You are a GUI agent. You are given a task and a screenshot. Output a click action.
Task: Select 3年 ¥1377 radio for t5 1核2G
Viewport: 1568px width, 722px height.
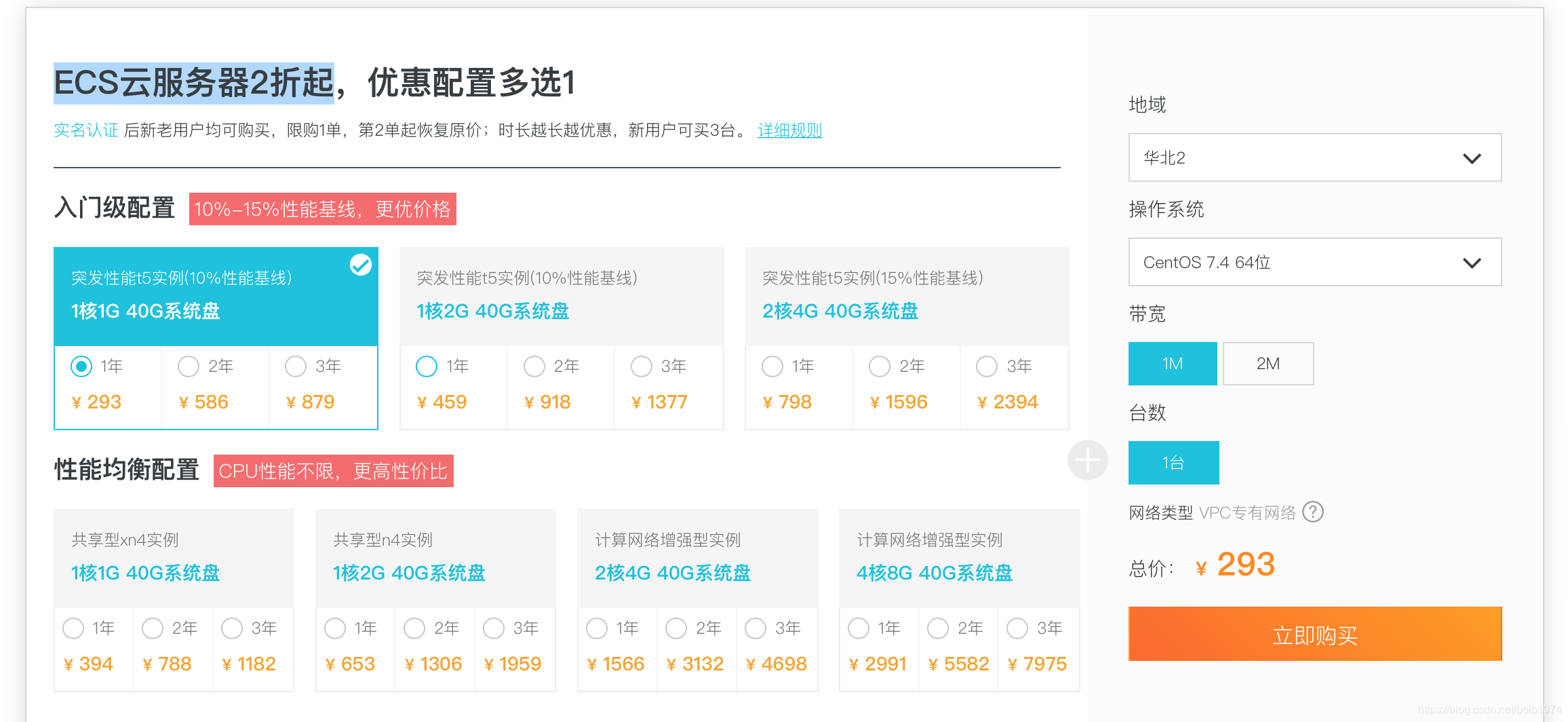(x=642, y=366)
